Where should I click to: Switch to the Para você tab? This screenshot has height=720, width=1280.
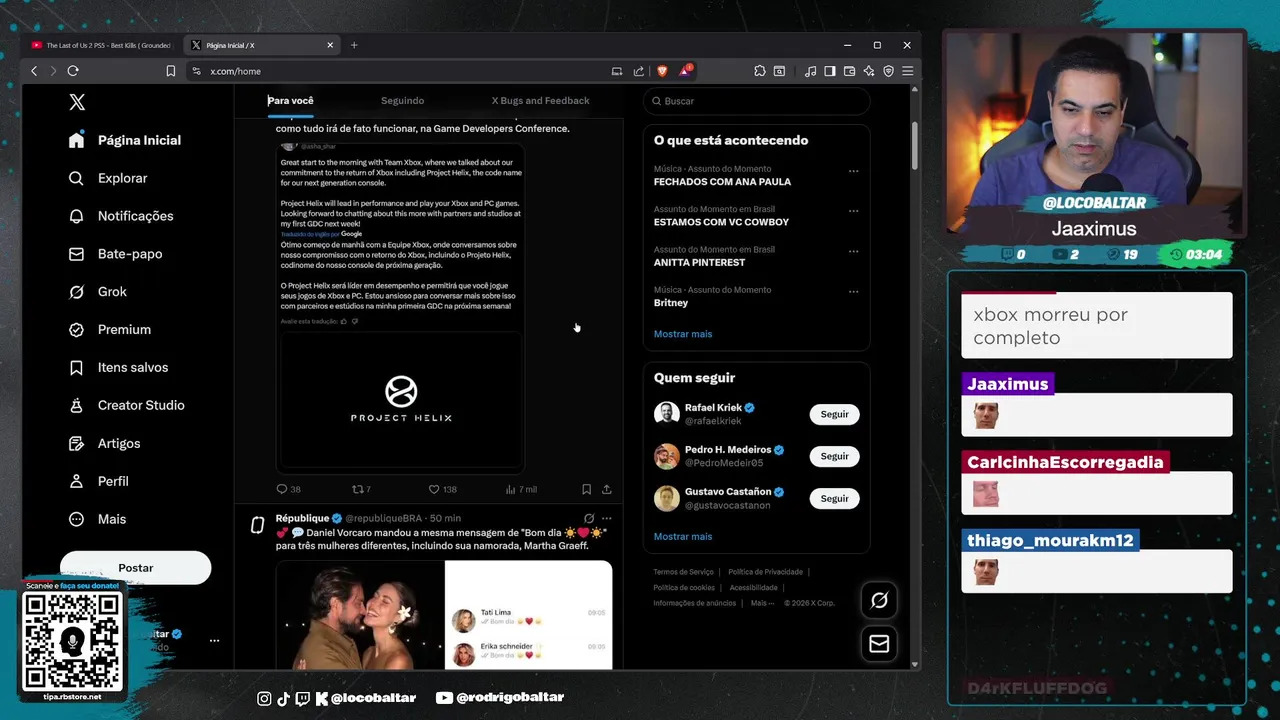pyautogui.click(x=290, y=101)
